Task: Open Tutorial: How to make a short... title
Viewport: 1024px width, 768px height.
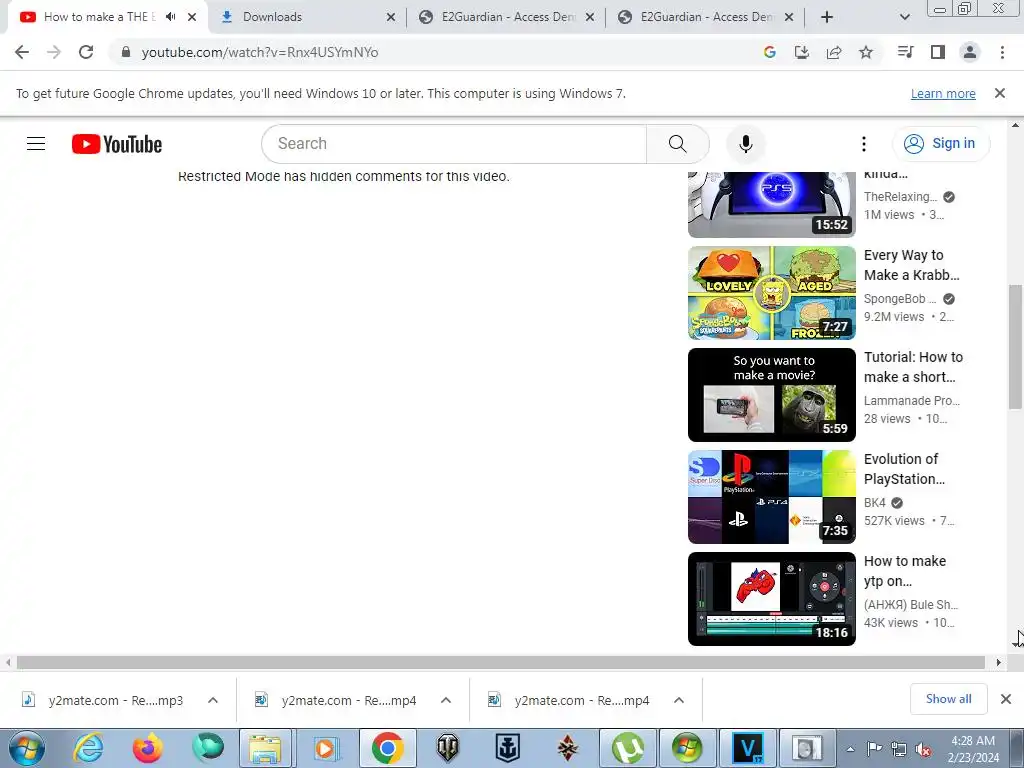Action: click(x=913, y=367)
